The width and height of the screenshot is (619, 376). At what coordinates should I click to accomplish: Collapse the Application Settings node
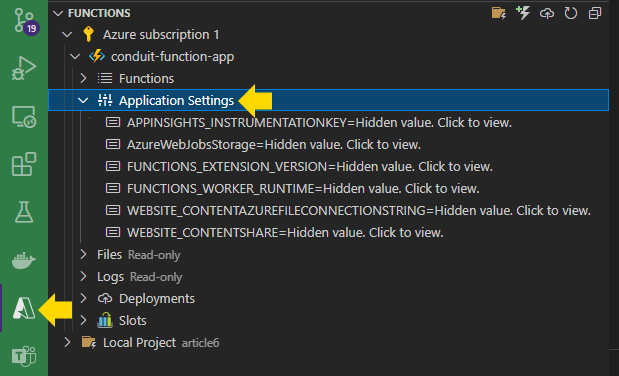tap(83, 101)
